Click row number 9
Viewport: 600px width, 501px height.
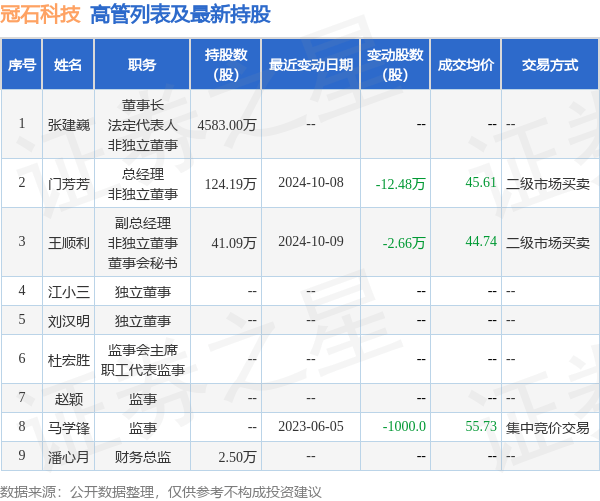(22, 455)
